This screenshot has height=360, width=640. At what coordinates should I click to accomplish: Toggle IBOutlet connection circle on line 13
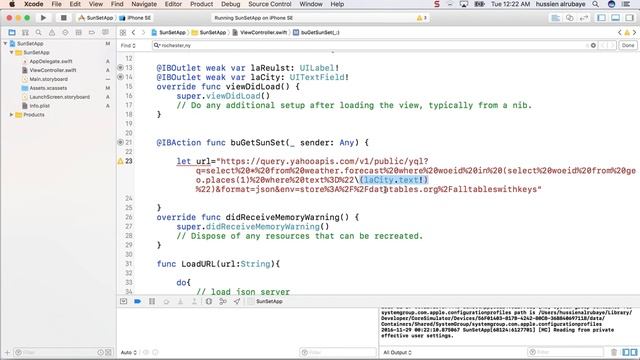[x=120, y=67]
